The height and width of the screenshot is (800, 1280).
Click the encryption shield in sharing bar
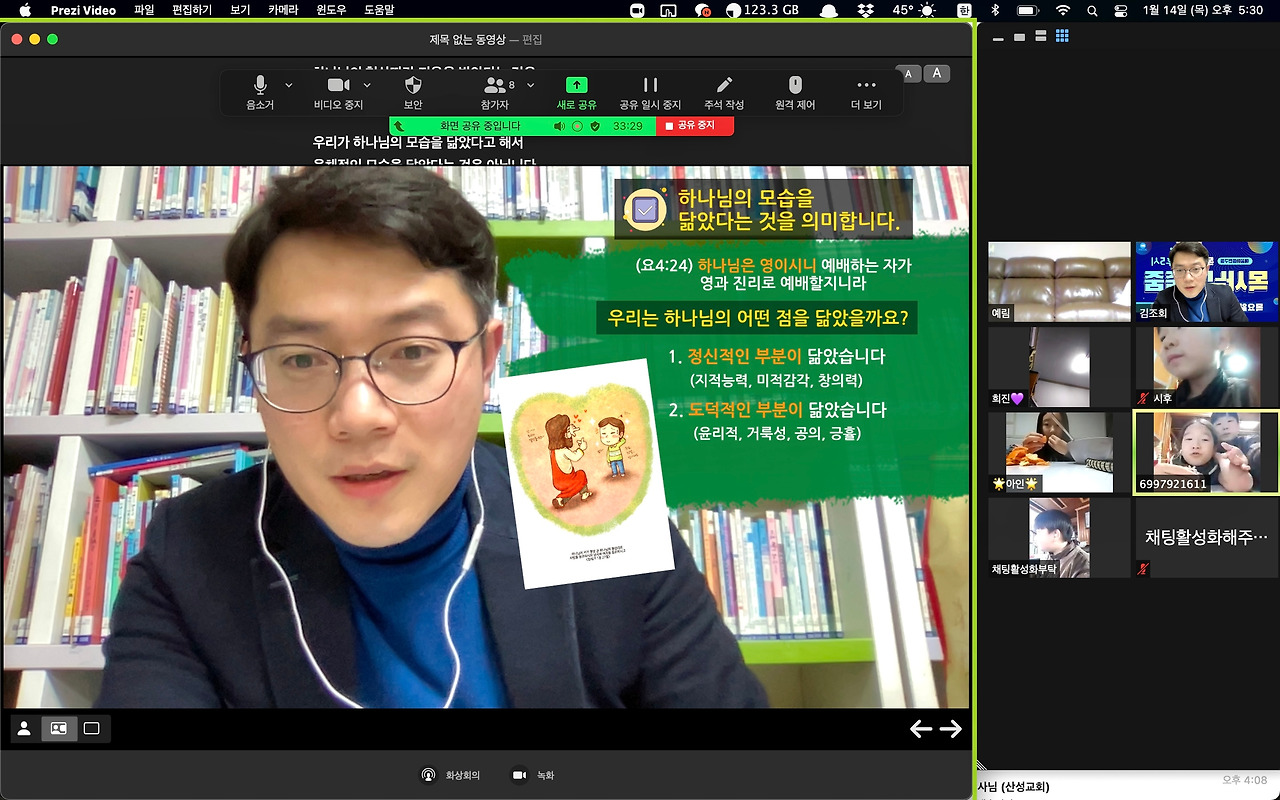pos(595,126)
